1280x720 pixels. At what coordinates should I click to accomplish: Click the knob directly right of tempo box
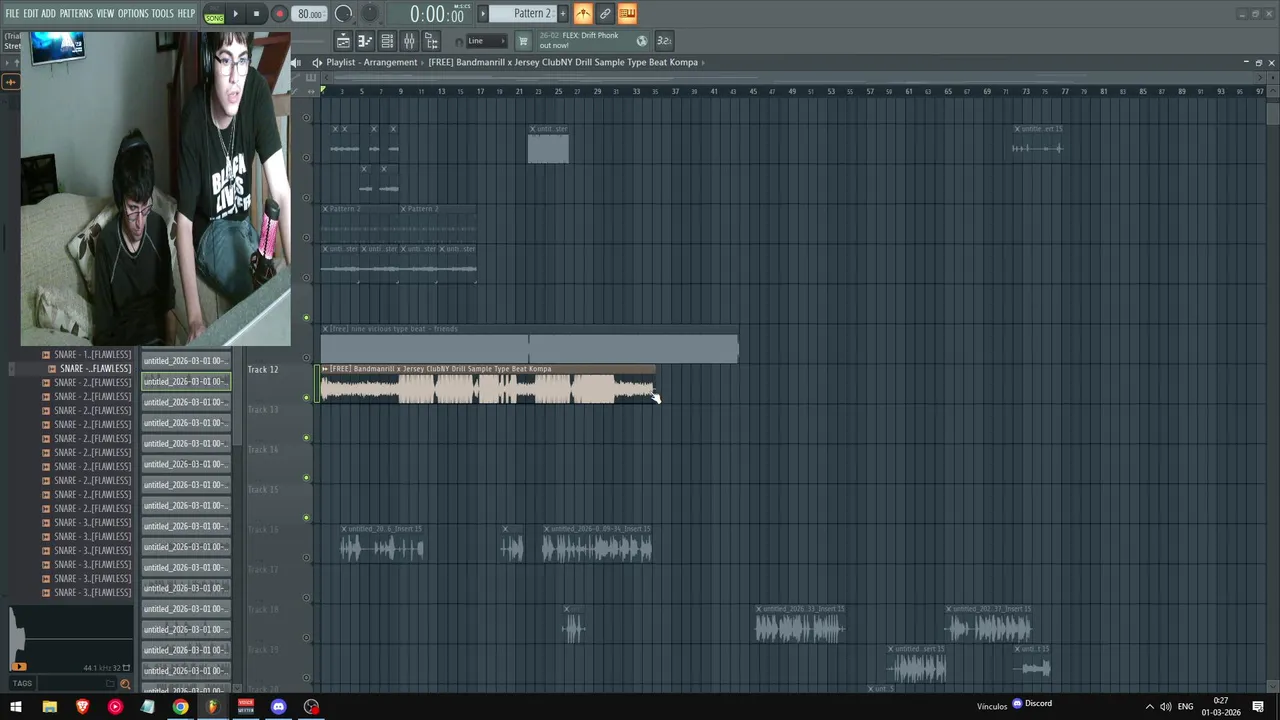(x=343, y=14)
